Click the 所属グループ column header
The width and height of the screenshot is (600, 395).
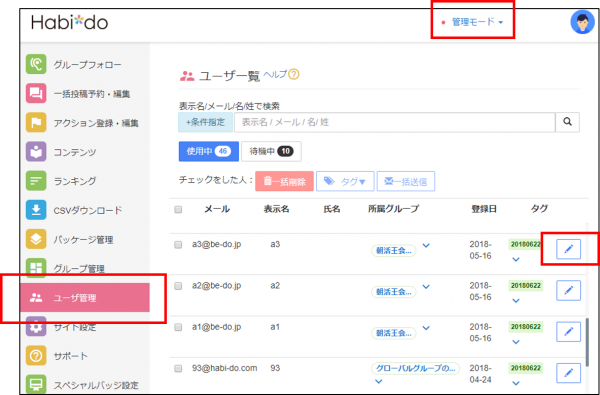click(393, 209)
